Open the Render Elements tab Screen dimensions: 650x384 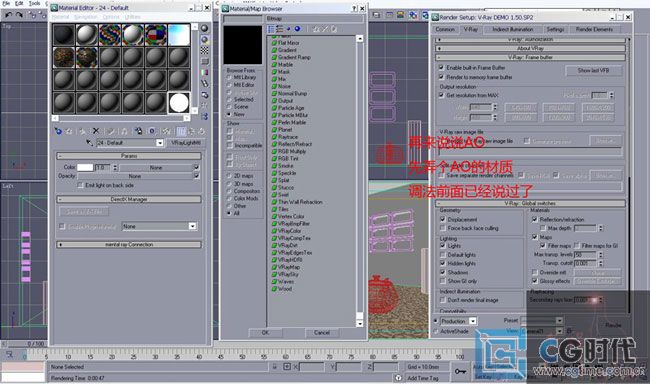pos(594,29)
